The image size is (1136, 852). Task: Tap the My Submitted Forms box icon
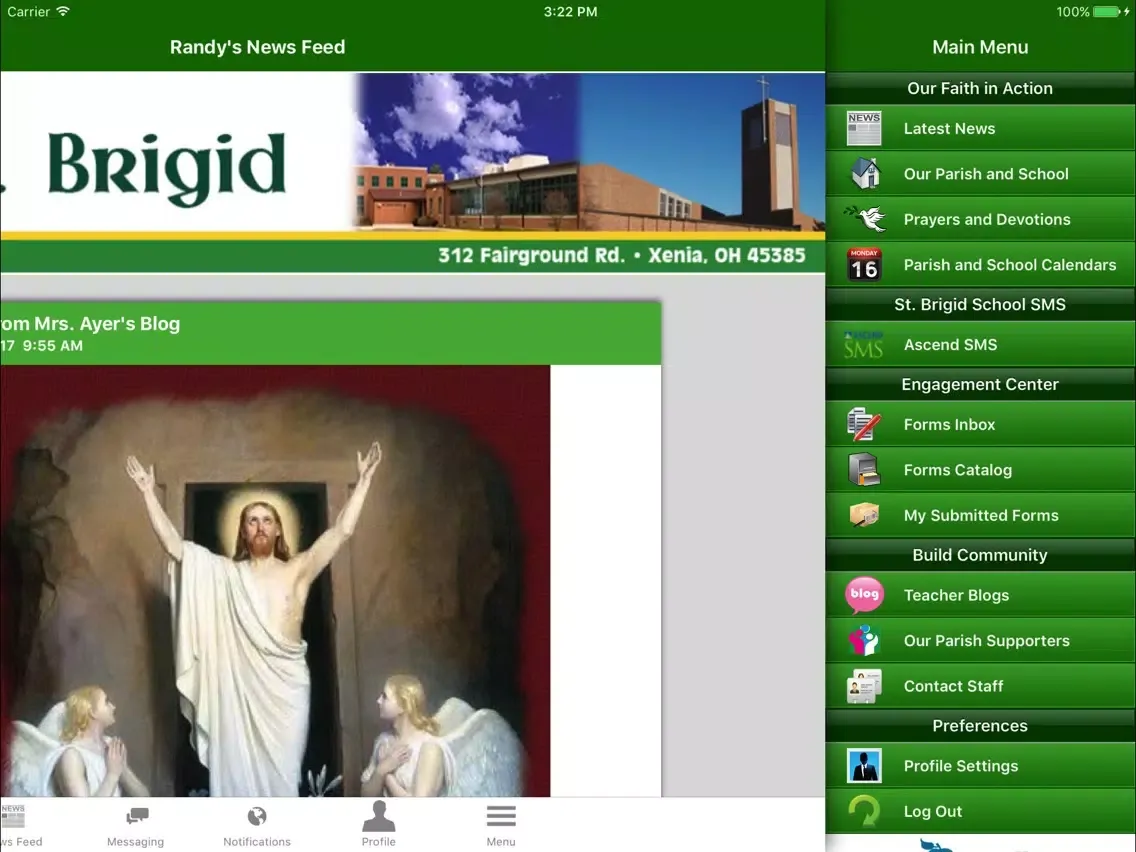(864, 515)
